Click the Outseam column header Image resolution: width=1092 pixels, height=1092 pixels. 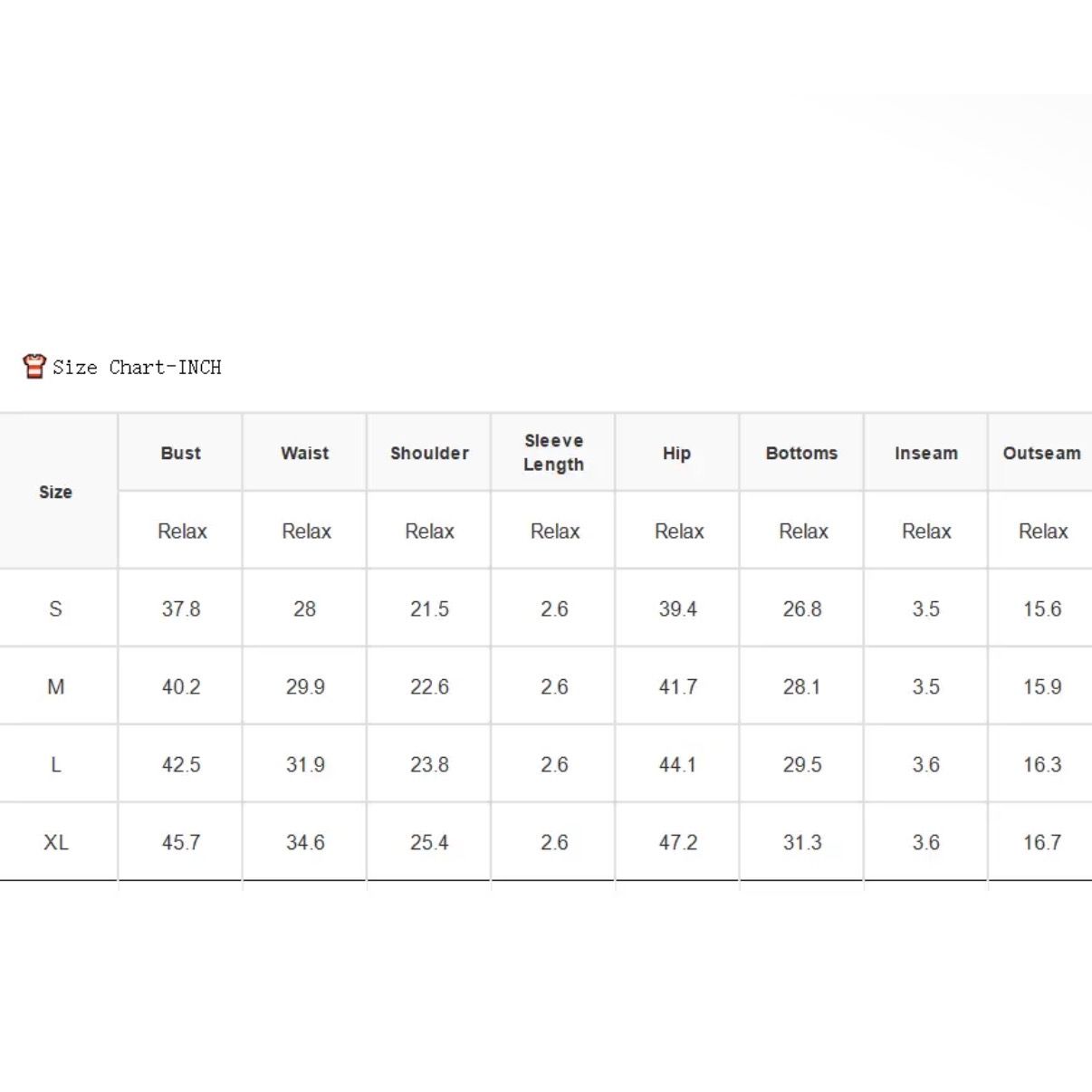1041,453
